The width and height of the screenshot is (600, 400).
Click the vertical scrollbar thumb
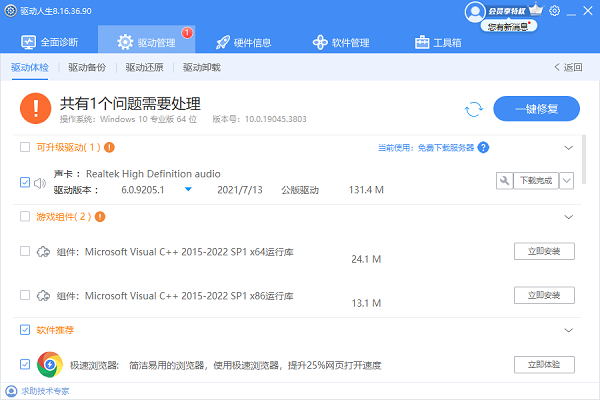[x=584, y=159]
